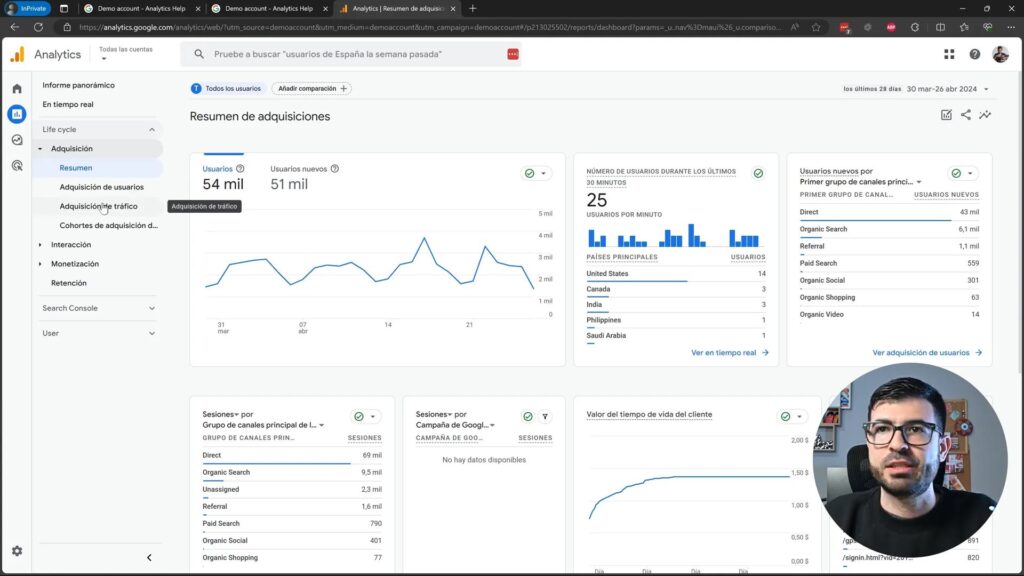Open the account profile avatar

pyautogui.click(x=1000, y=54)
